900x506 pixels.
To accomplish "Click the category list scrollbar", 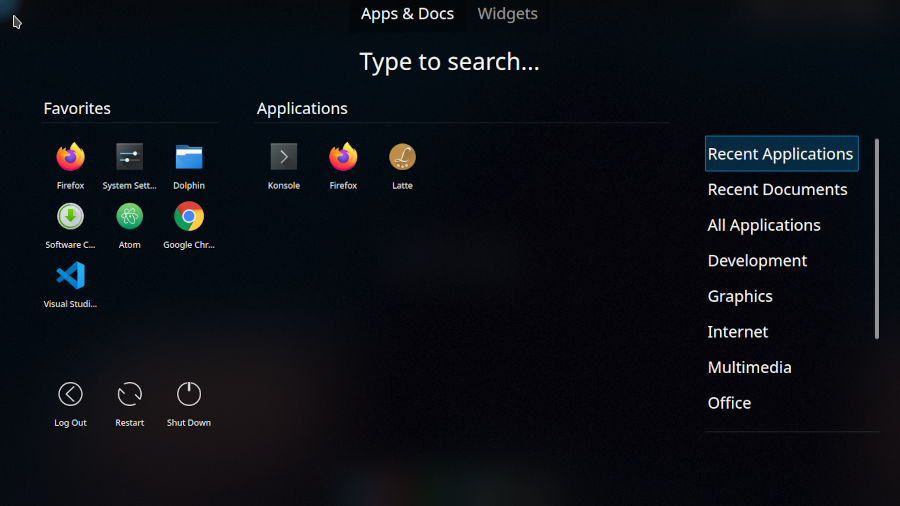I will (x=877, y=240).
